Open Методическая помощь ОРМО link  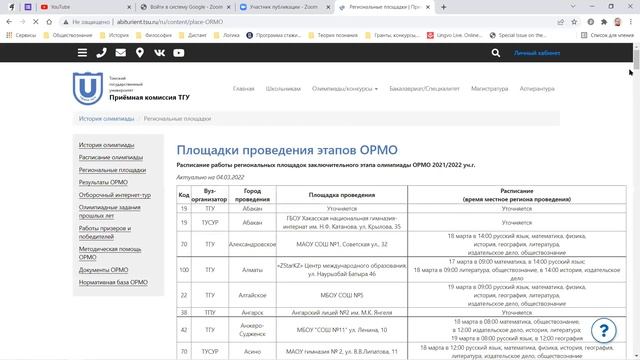[110, 253]
